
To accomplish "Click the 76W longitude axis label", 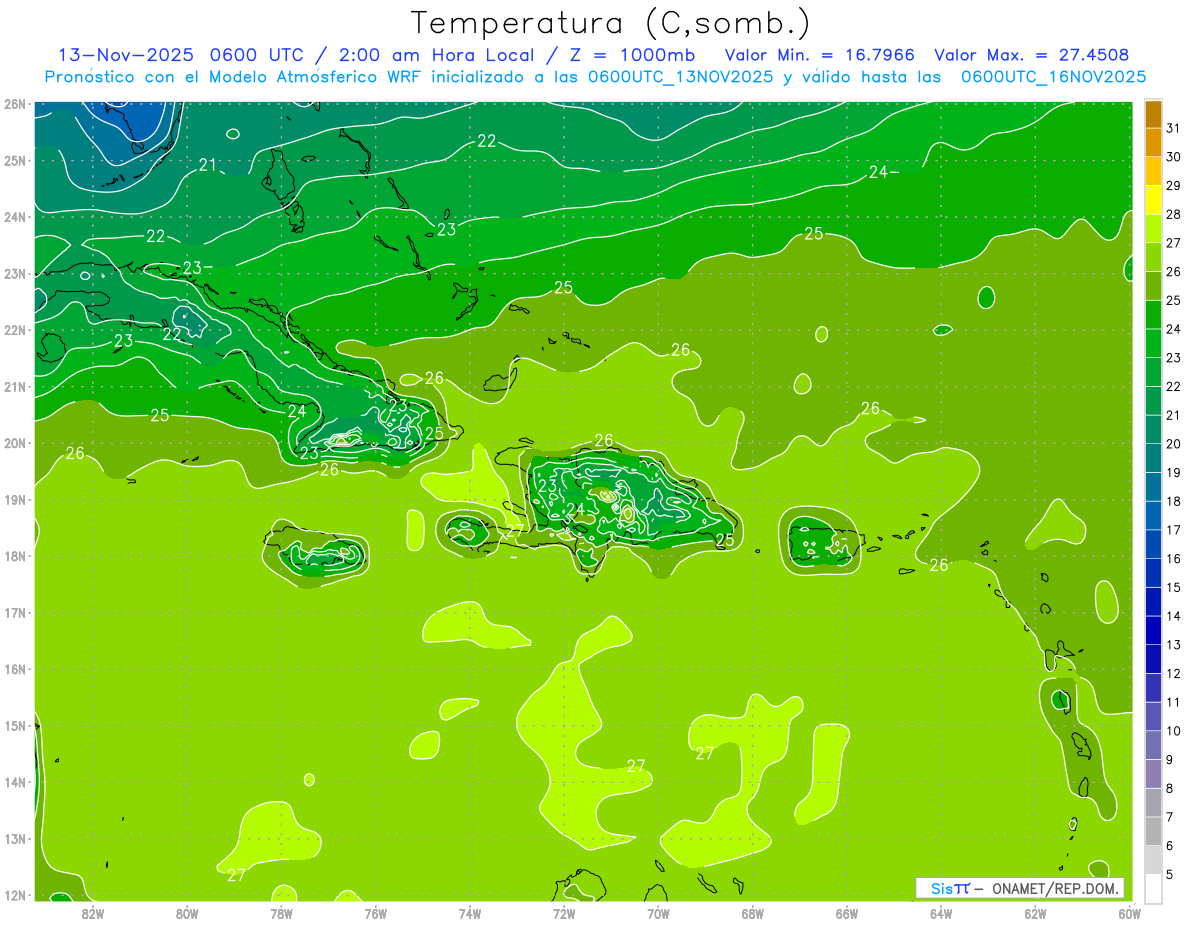I will click(x=375, y=914).
